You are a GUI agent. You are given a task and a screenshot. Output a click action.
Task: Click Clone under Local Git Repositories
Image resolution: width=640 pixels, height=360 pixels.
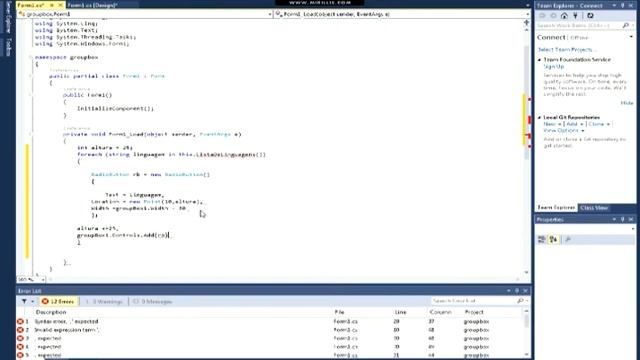tap(599, 124)
